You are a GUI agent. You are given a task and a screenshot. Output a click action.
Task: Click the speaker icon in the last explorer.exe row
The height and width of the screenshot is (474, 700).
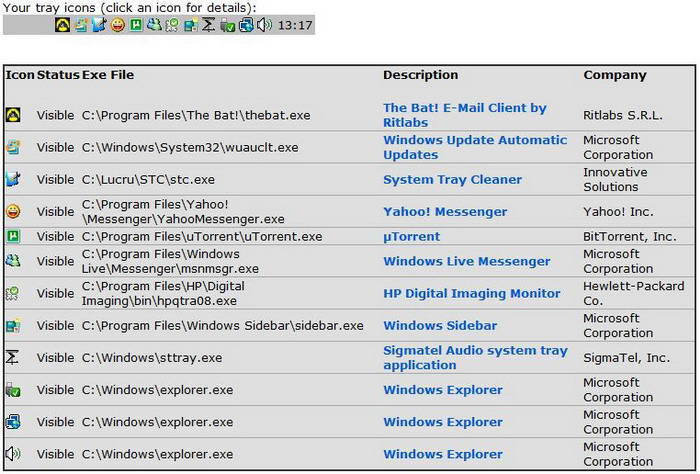[13, 454]
